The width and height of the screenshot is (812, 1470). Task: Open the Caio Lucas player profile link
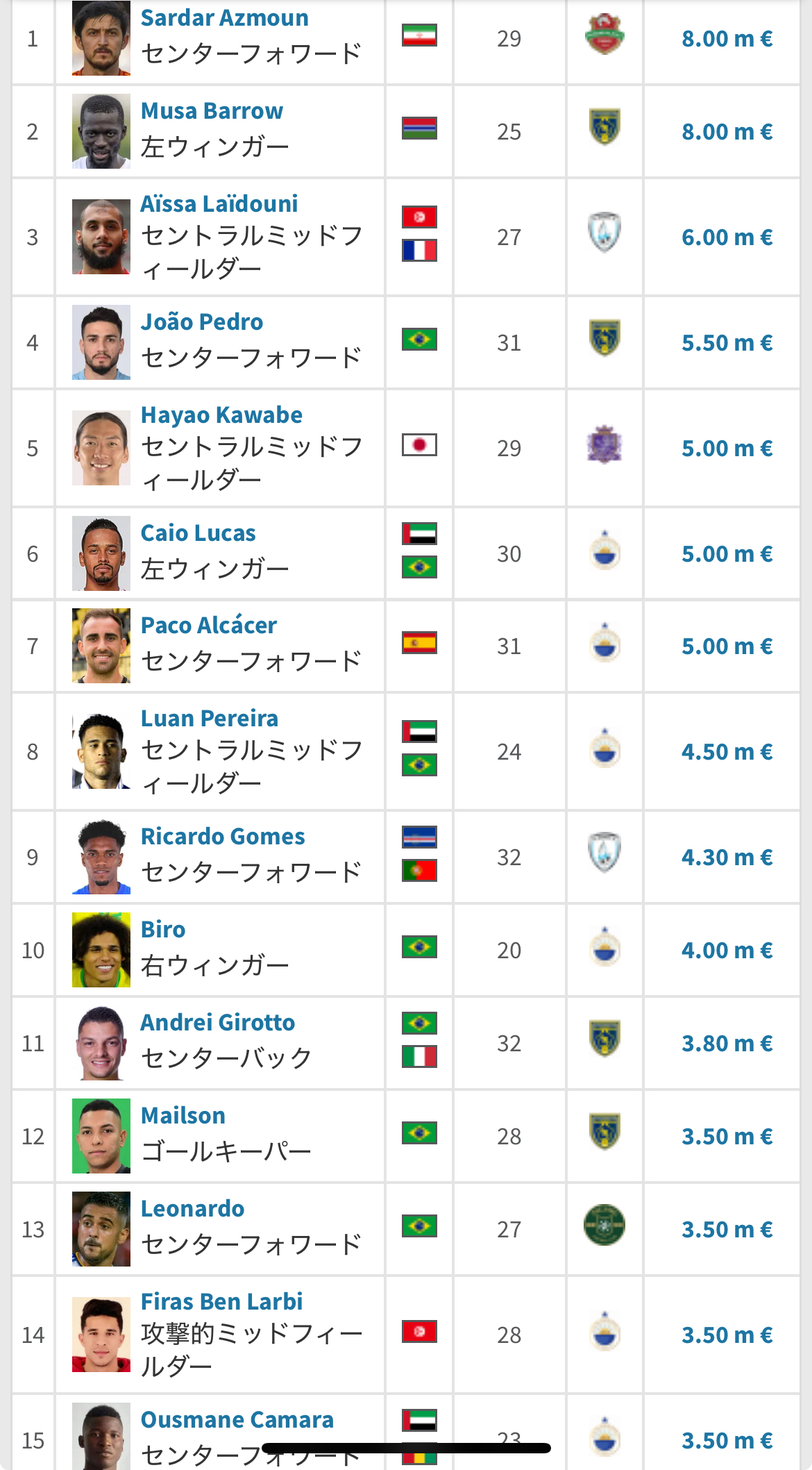(x=198, y=533)
